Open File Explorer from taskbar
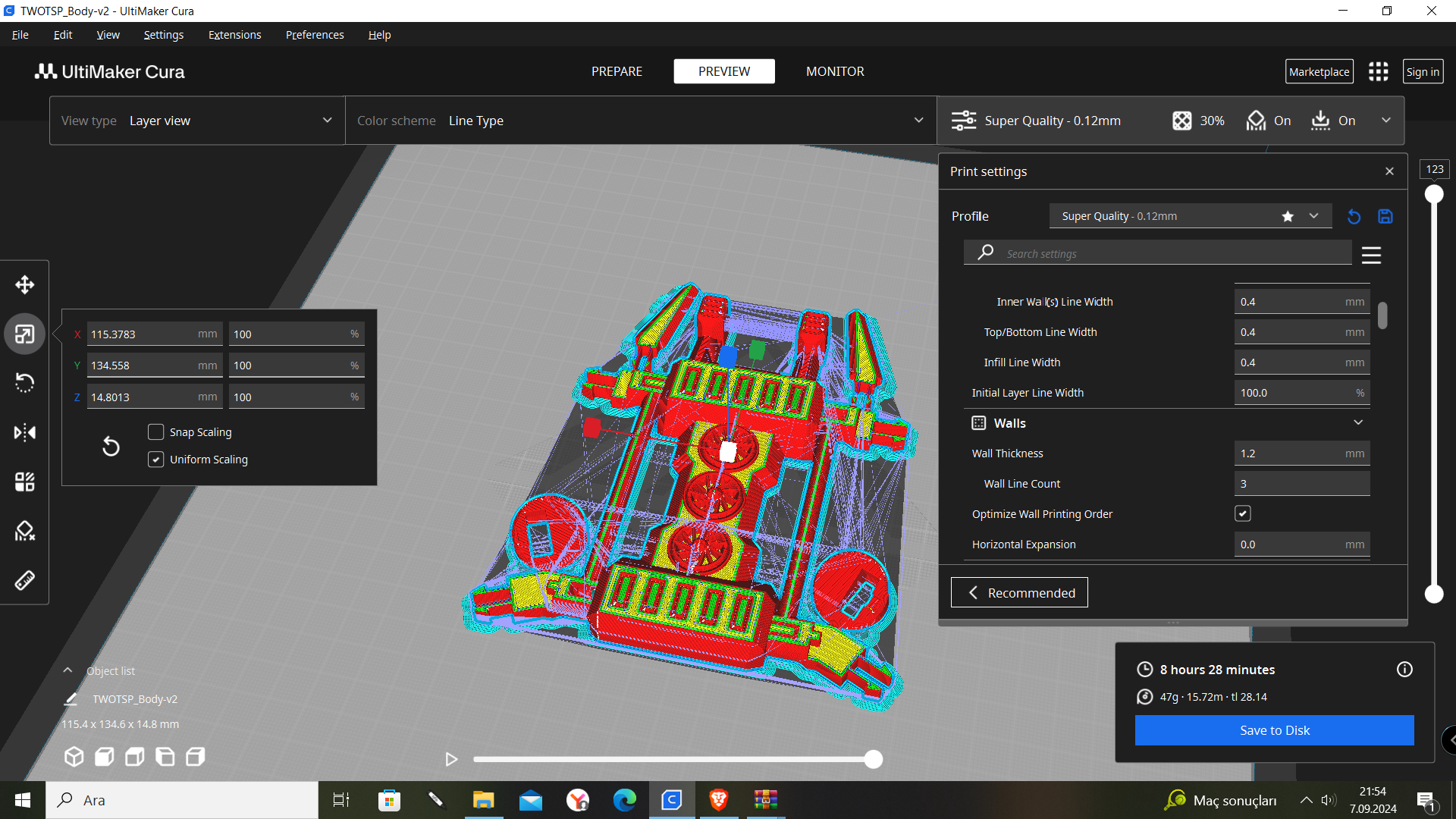1456x819 pixels. 483,800
